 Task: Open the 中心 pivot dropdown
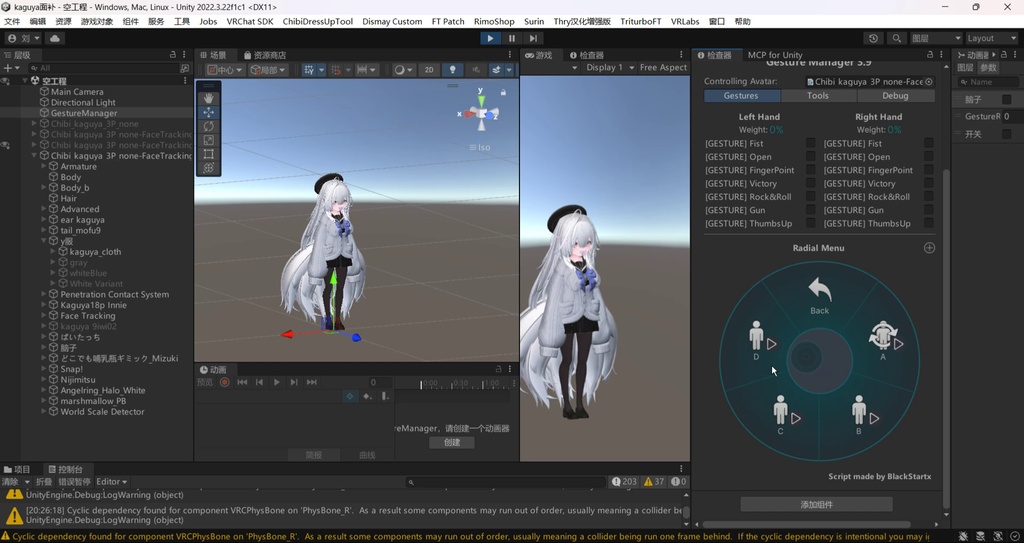tap(225, 70)
